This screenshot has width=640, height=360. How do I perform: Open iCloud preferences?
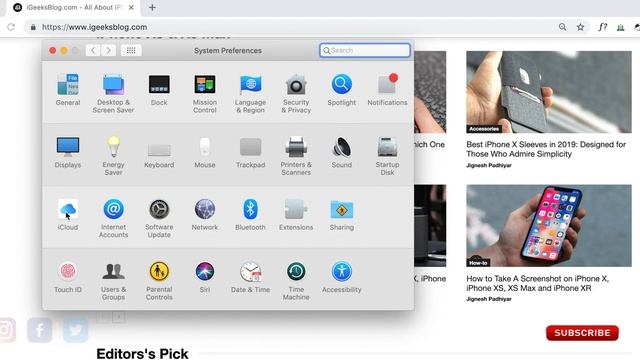click(68, 215)
